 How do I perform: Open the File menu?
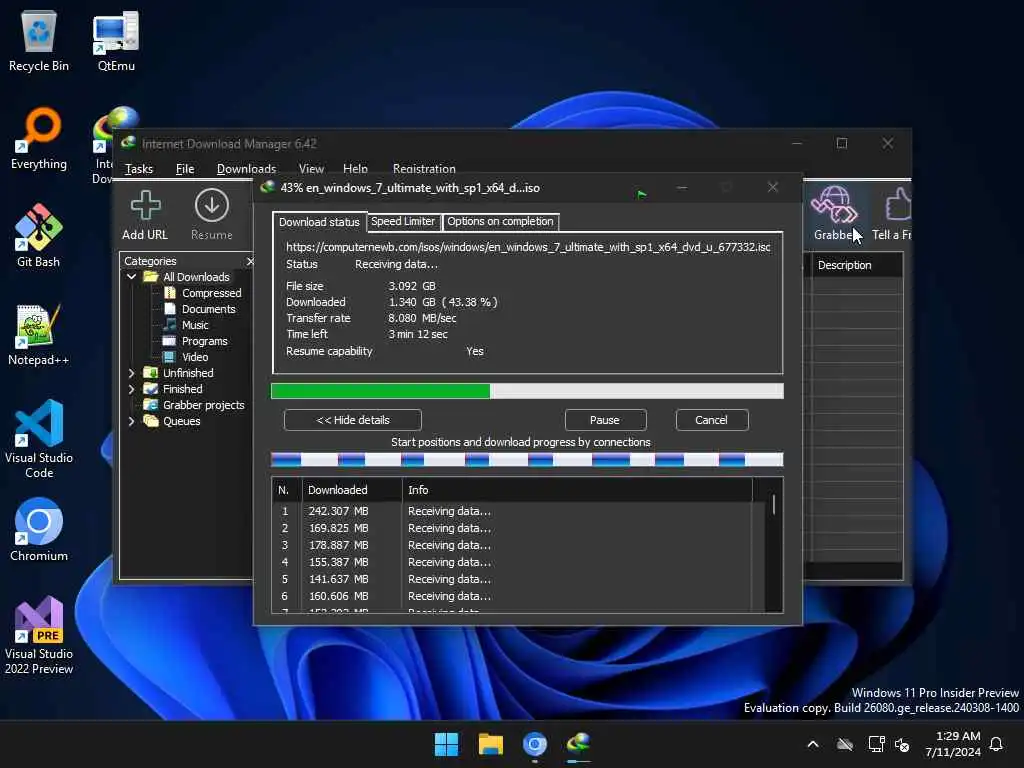(185, 168)
